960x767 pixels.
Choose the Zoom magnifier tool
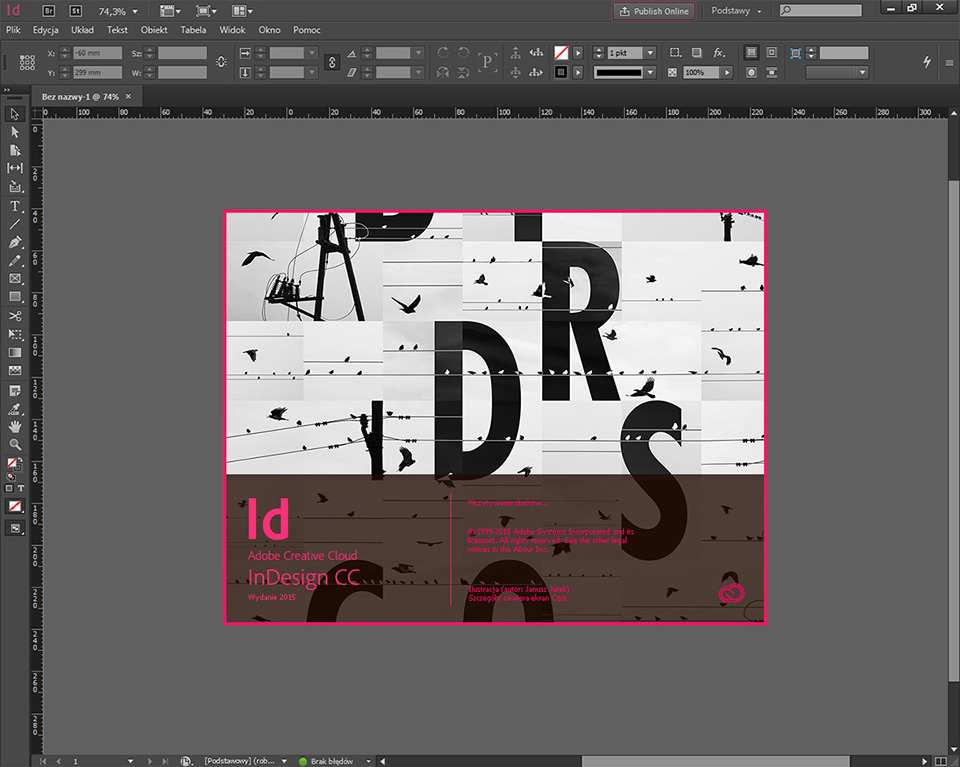point(15,444)
